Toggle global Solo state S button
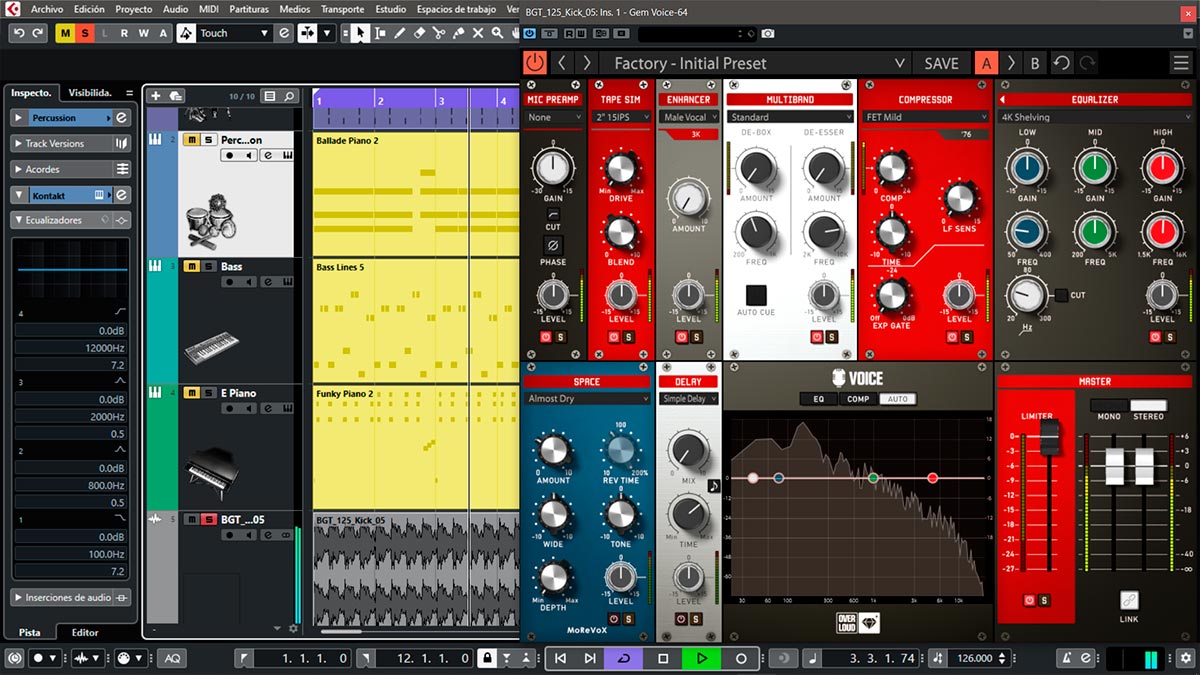Viewport: 1200px width, 675px height. (85, 33)
